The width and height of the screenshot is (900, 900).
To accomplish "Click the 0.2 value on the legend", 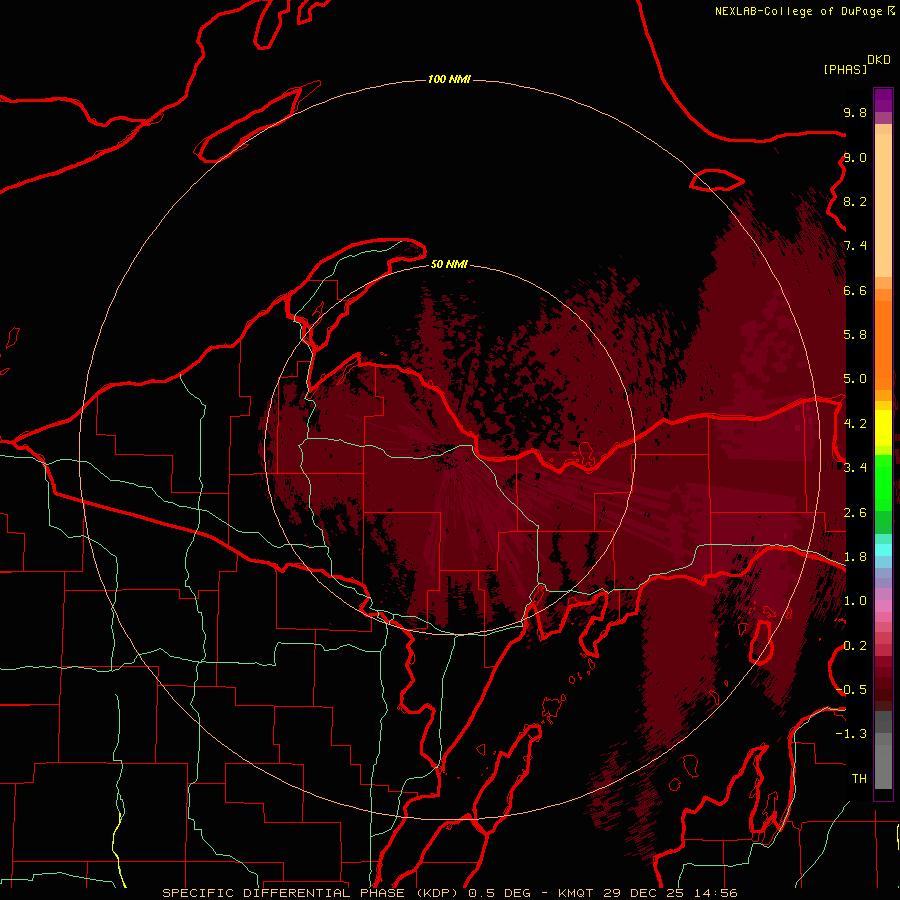I will pos(855,645).
